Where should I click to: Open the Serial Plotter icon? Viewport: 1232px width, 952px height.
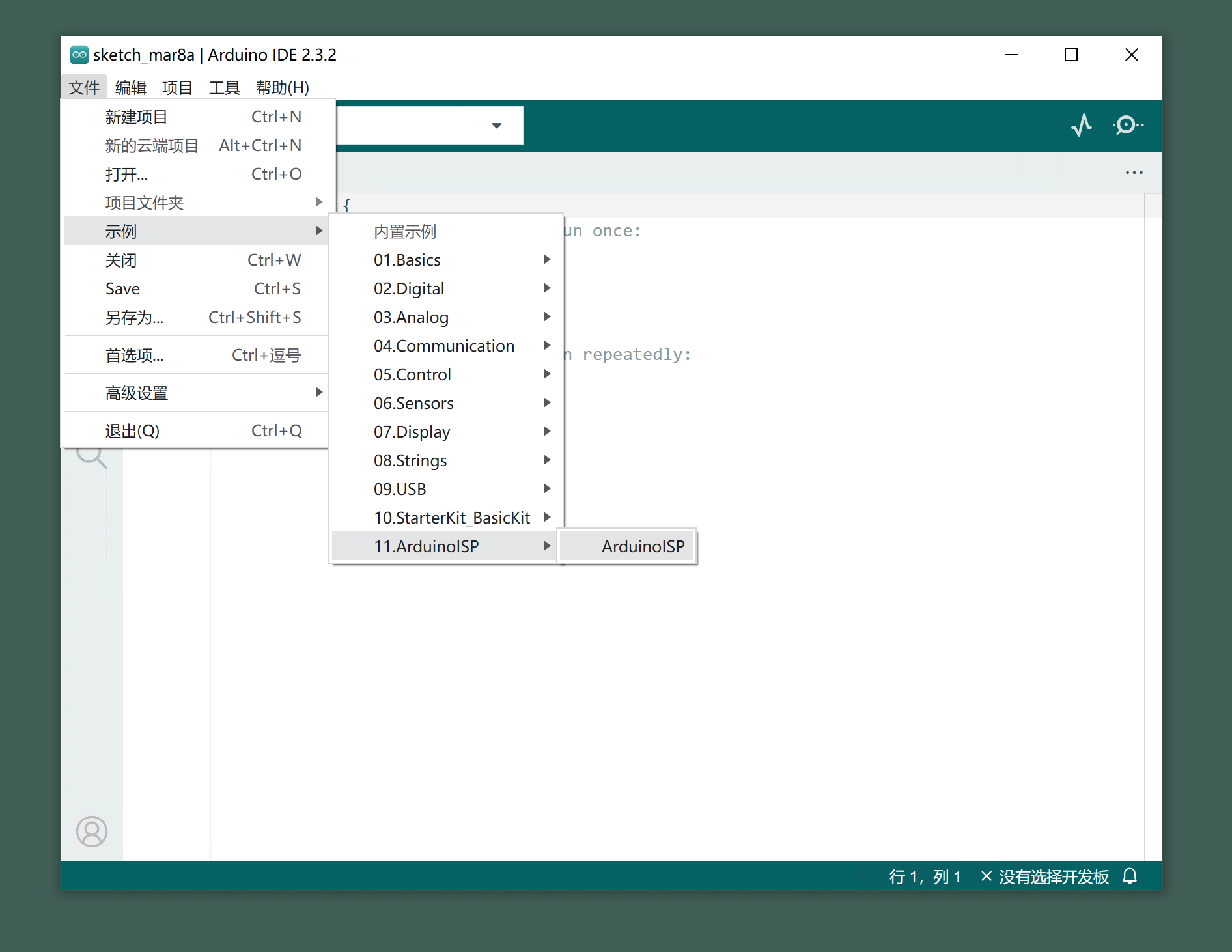(1082, 125)
